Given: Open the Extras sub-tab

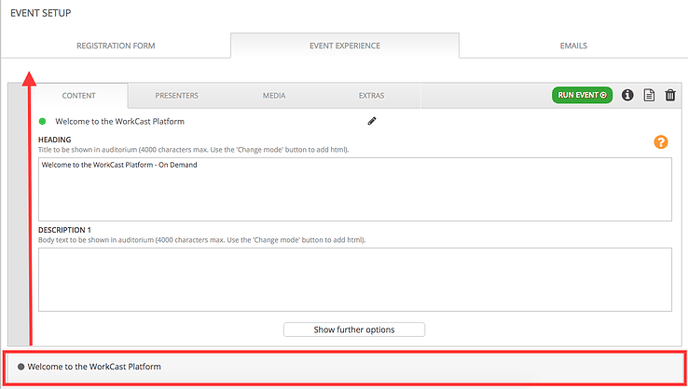Looking at the screenshot, I should [x=371, y=96].
